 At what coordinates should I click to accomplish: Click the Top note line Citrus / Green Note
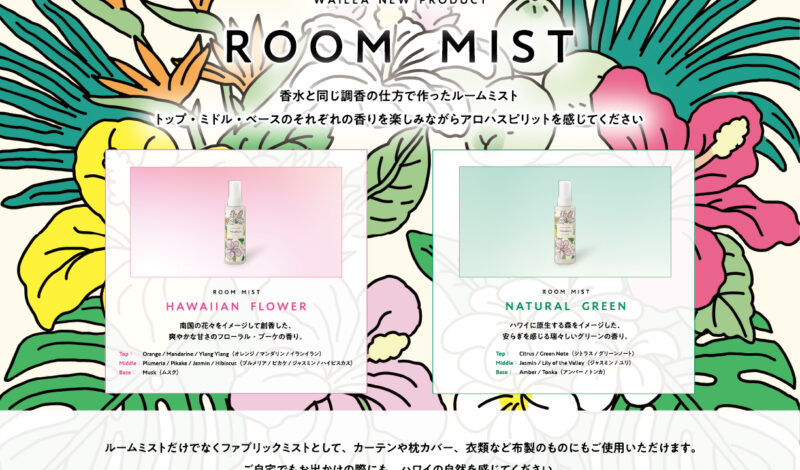click(x=564, y=353)
